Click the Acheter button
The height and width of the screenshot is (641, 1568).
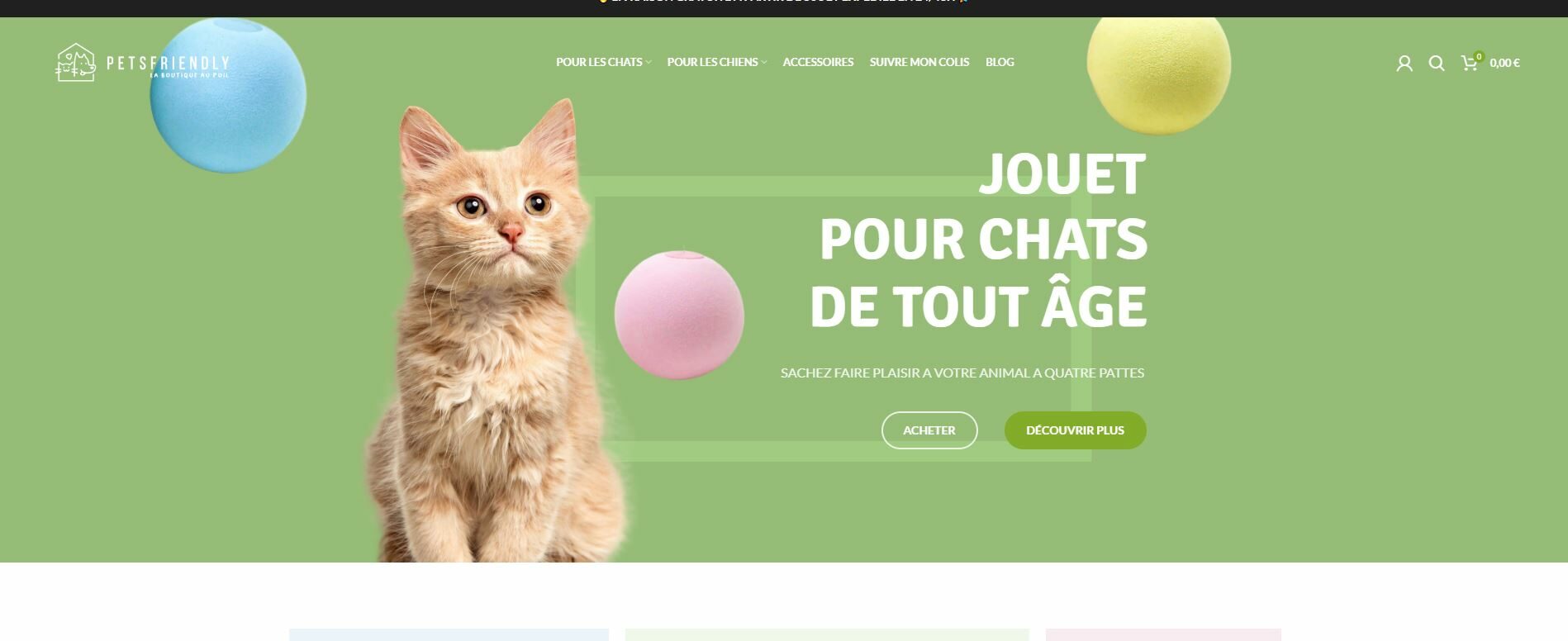point(929,430)
